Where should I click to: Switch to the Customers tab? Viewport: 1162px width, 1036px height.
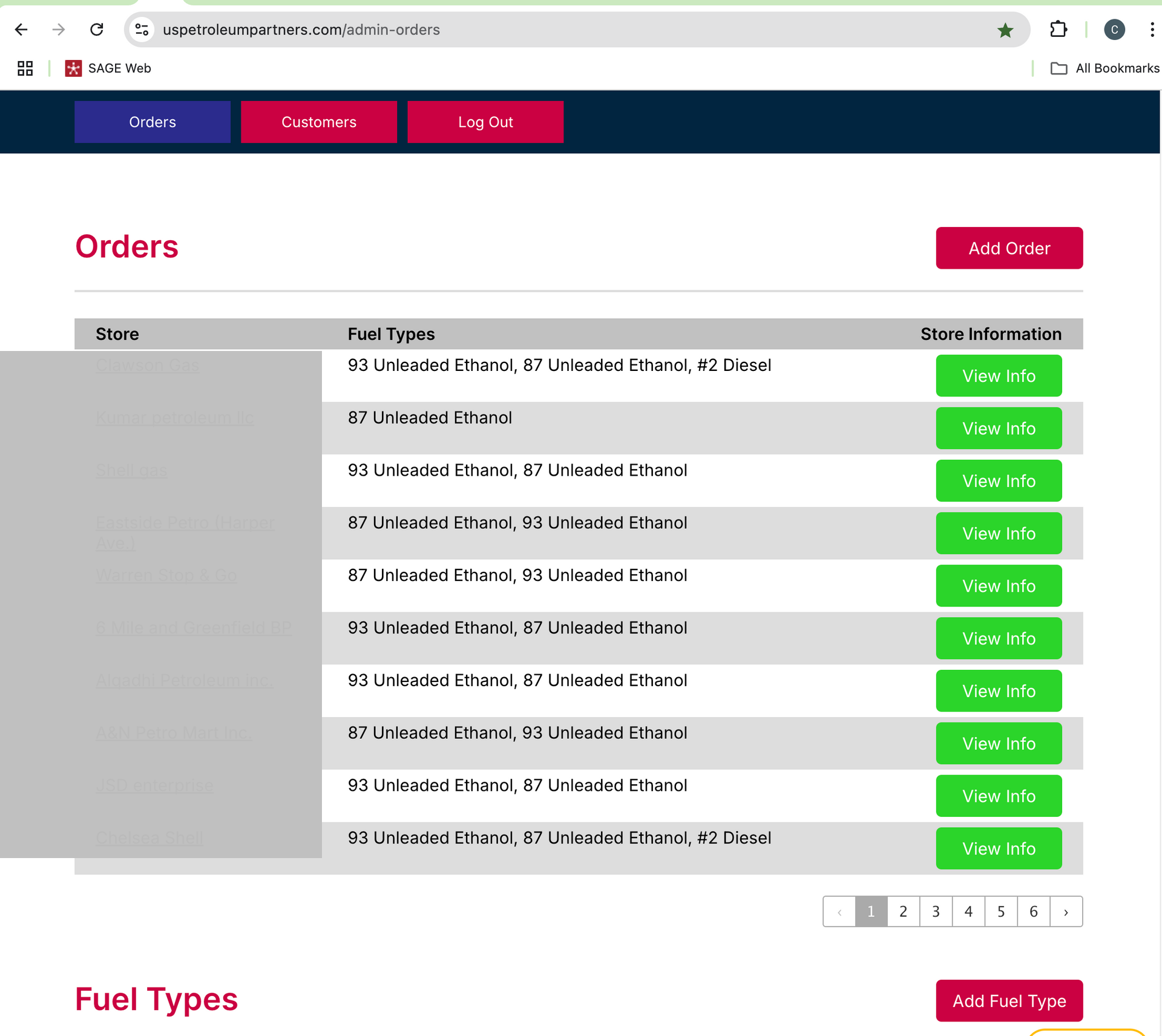pyautogui.click(x=319, y=122)
